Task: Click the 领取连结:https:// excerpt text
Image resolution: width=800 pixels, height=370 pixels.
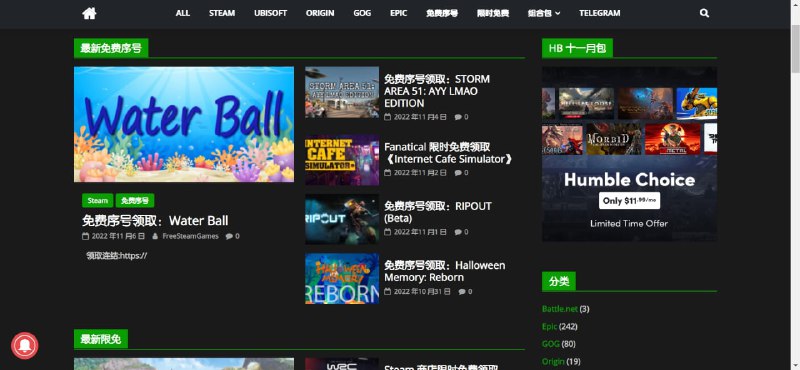Action: pyautogui.click(x=116, y=256)
